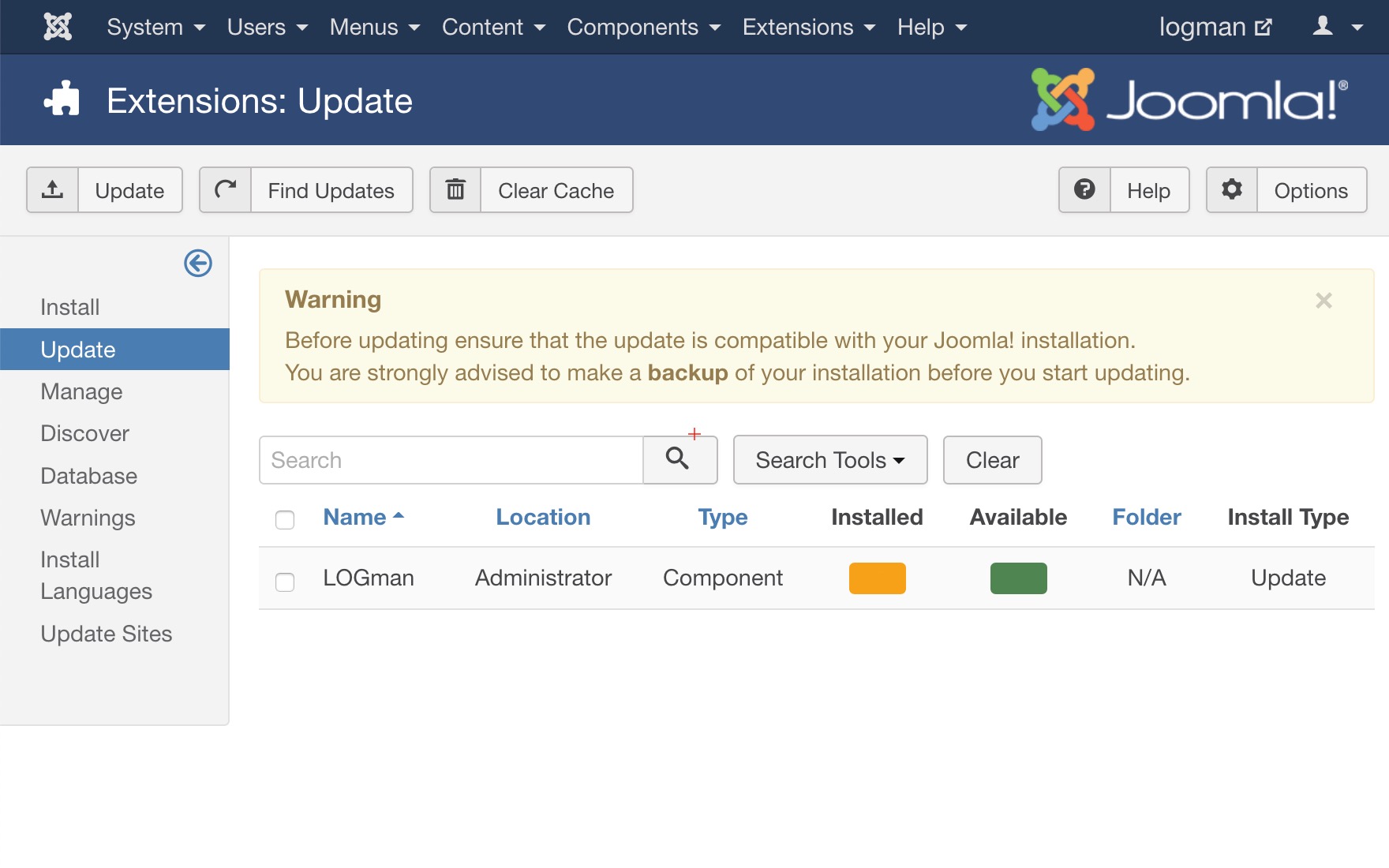Click the green Available version badge
This screenshot has width=1389, height=868.
coord(1018,578)
